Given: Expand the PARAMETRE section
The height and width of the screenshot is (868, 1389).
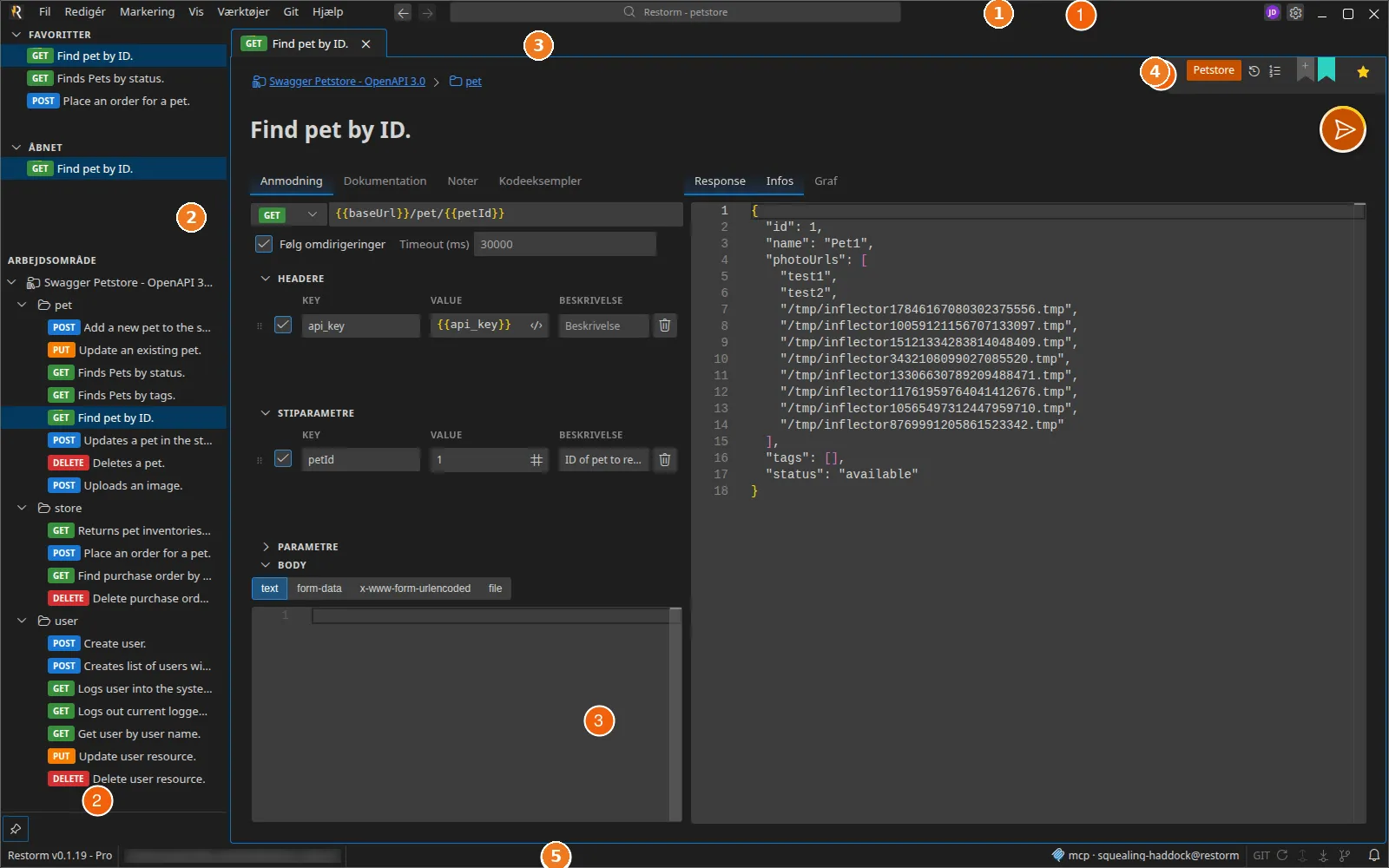Looking at the screenshot, I should point(266,547).
